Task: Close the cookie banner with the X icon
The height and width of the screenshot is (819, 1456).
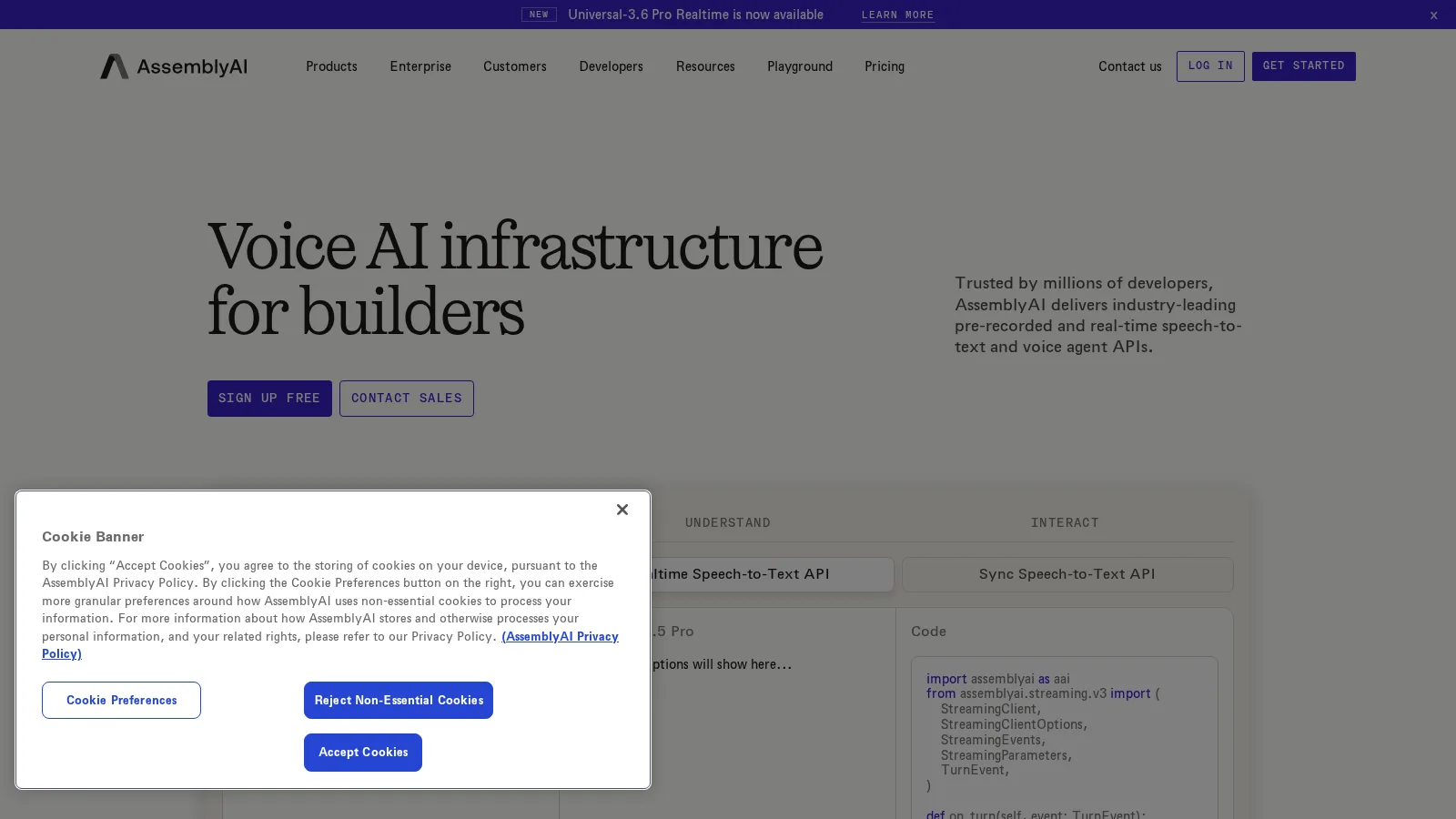Action: point(622,510)
